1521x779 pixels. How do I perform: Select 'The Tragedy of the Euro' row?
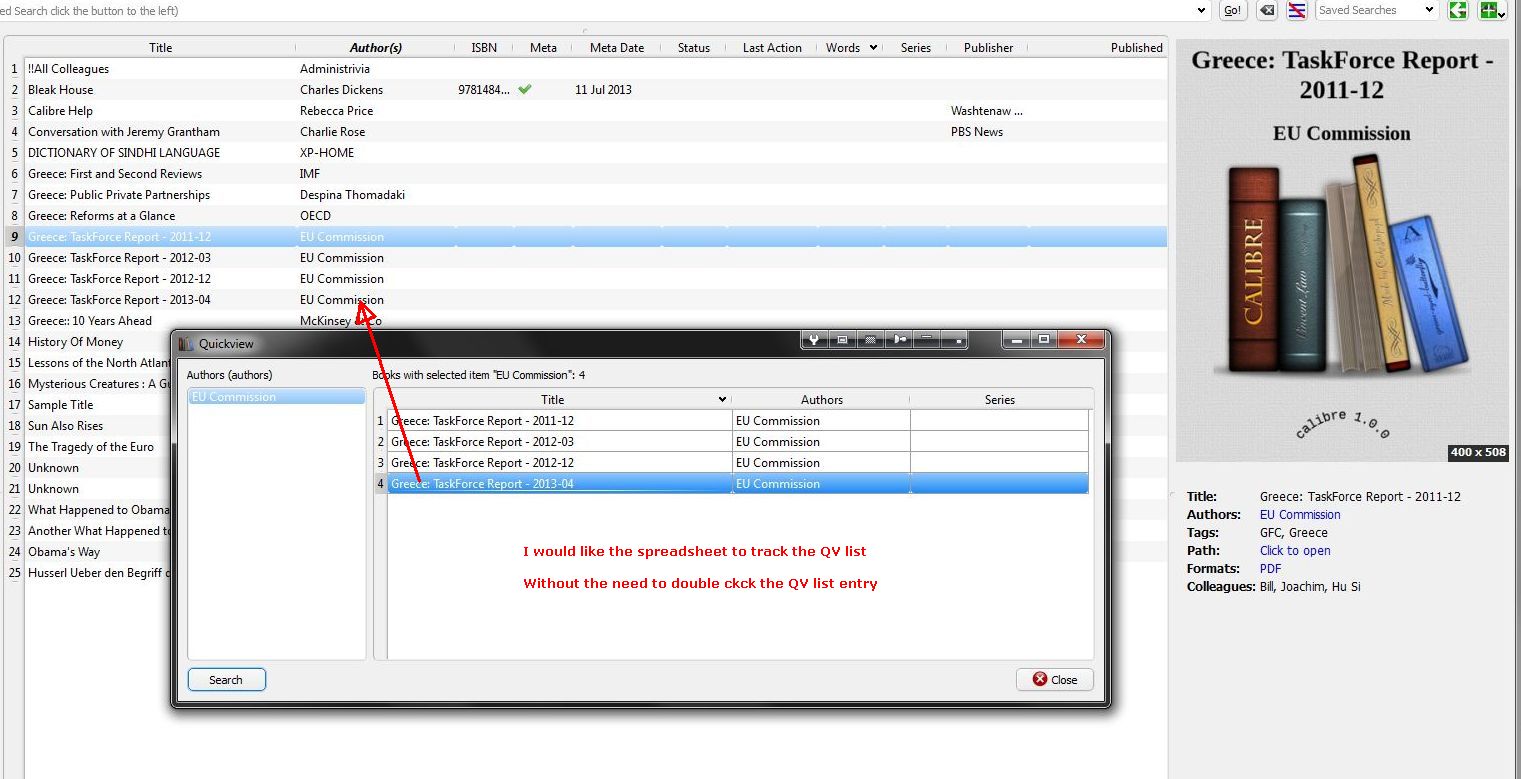point(98,447)
